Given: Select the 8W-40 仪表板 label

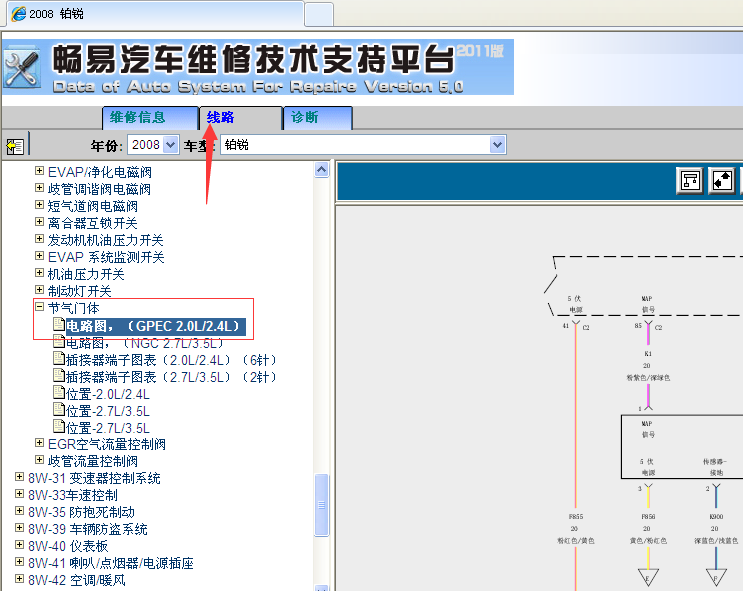Looking at the screenshot, I should (68, 546).
